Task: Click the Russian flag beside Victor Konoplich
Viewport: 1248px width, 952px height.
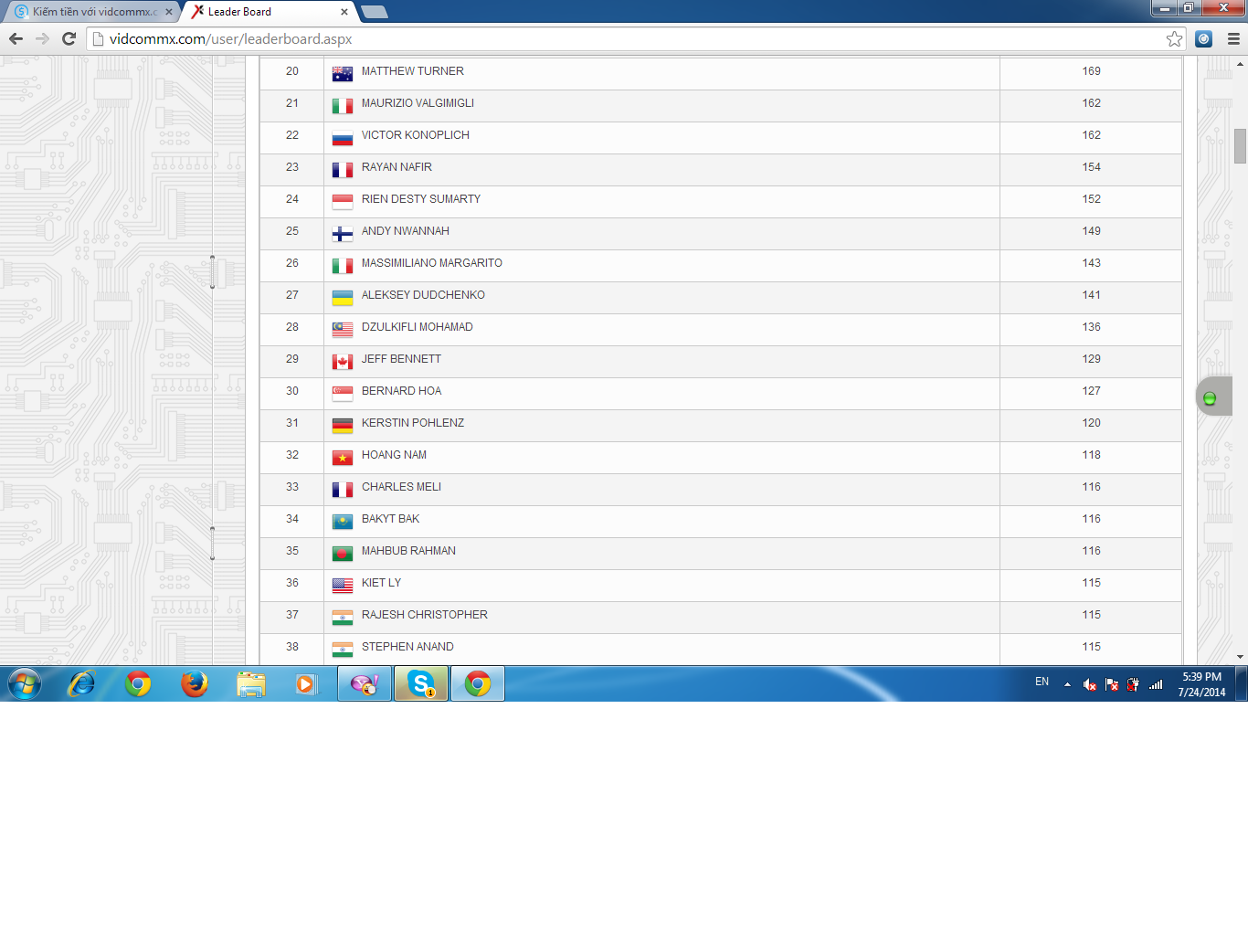Action: [x=343, y=138]
